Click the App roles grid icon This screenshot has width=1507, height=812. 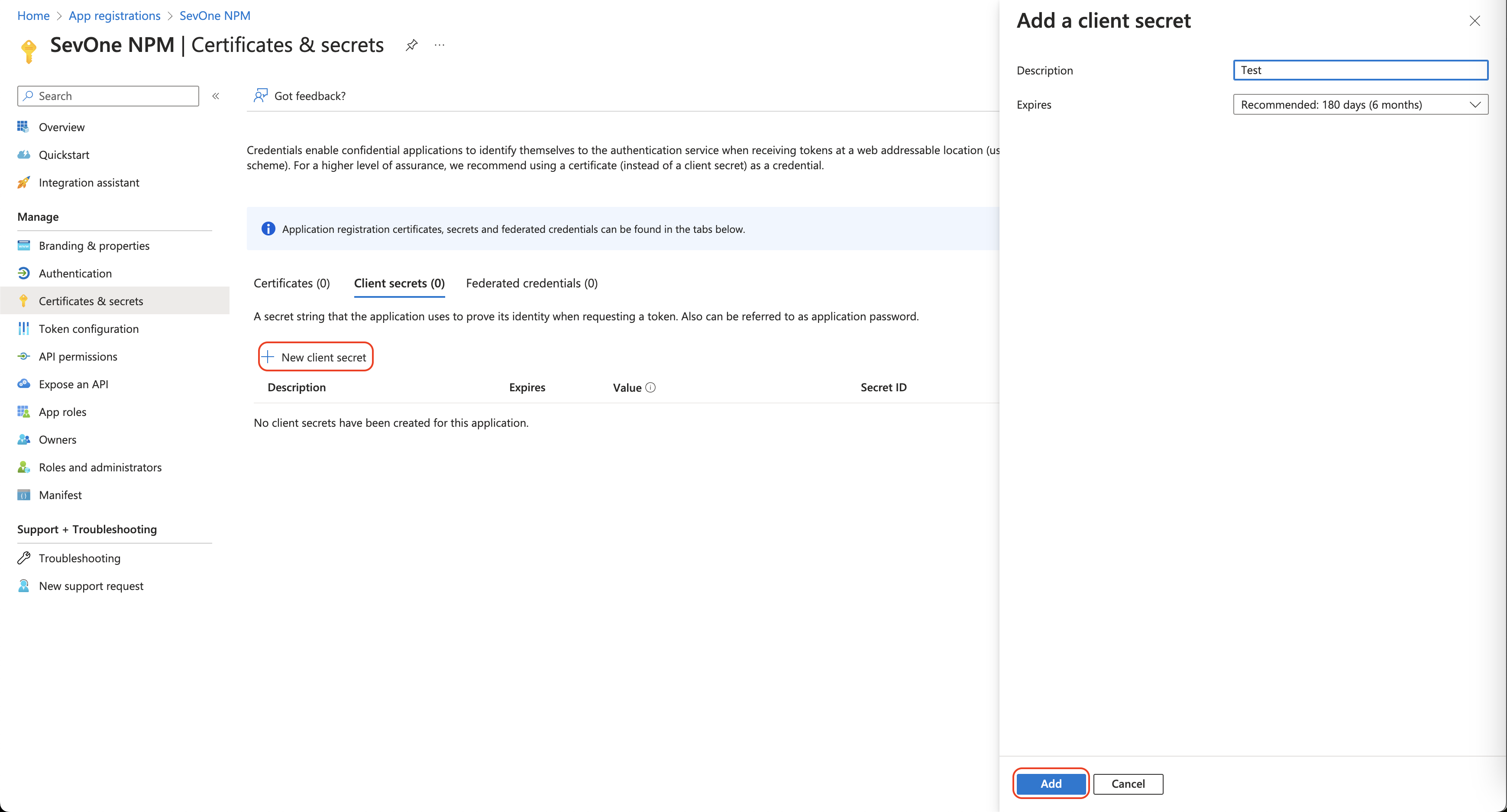23,412
